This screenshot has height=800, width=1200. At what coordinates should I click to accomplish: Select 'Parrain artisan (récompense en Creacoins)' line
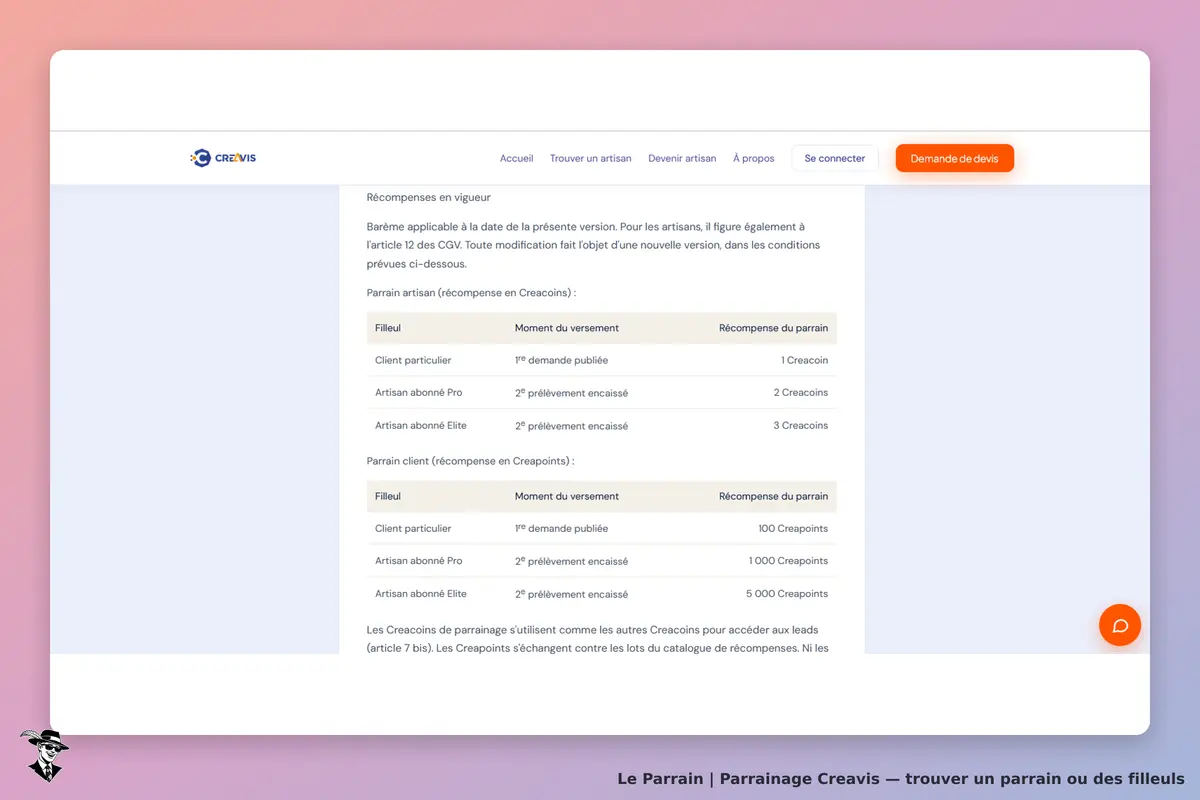(x=472, y=293)
